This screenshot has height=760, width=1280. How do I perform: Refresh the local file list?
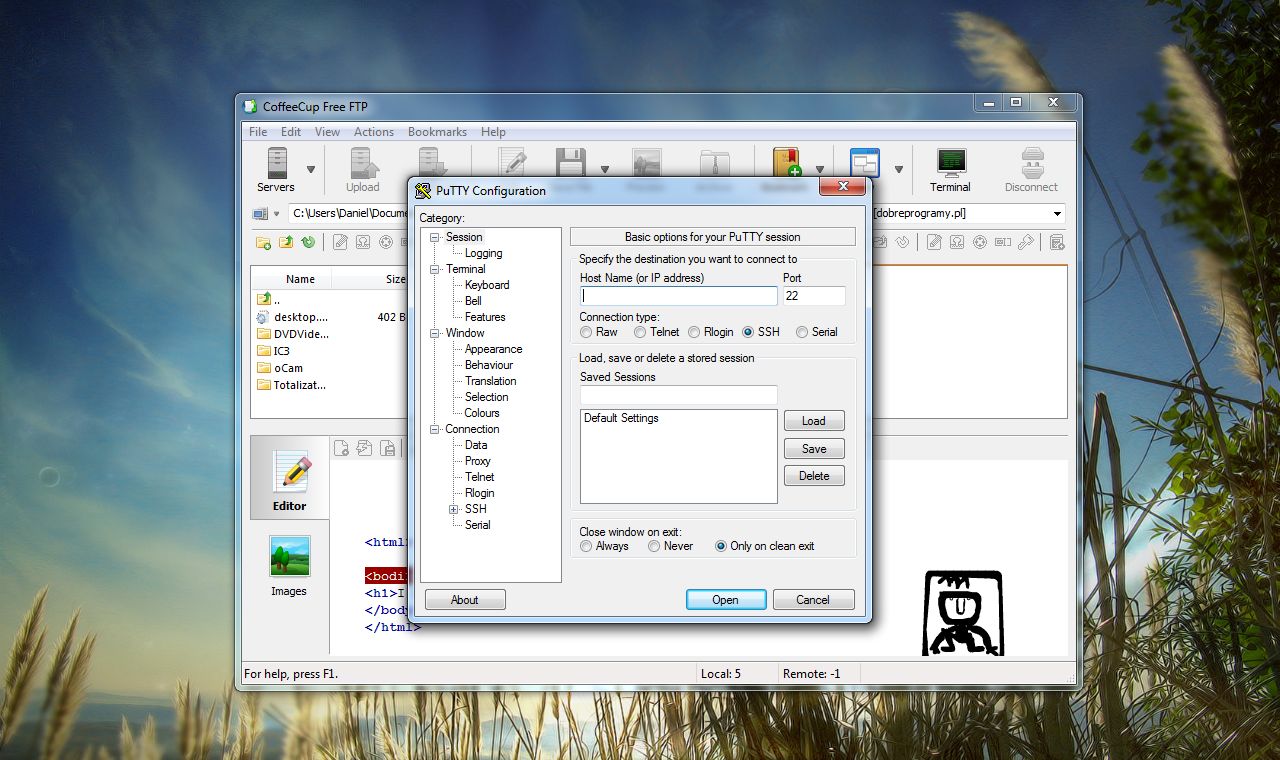coord(308,242)
